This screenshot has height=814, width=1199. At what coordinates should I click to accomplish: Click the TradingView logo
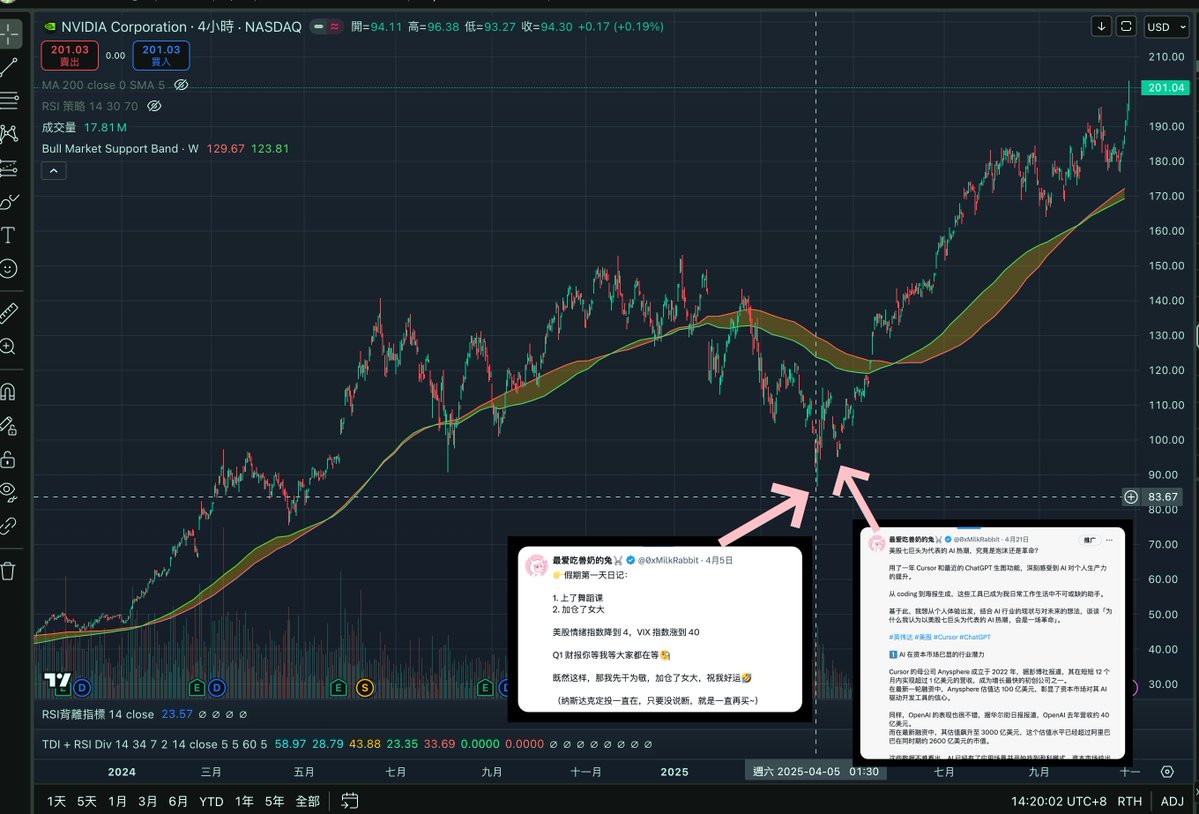(57, 680)
